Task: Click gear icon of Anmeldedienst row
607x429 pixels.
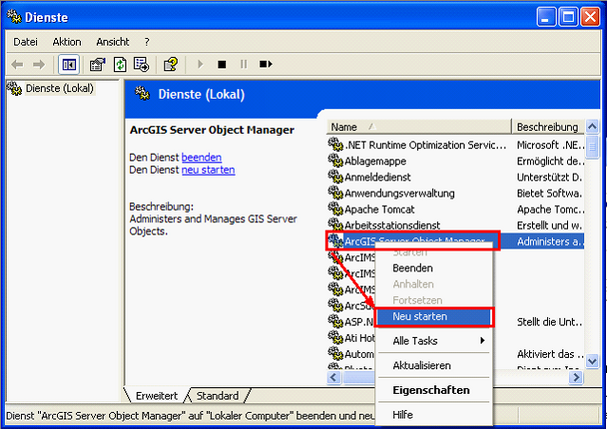Action: [335, 177]
